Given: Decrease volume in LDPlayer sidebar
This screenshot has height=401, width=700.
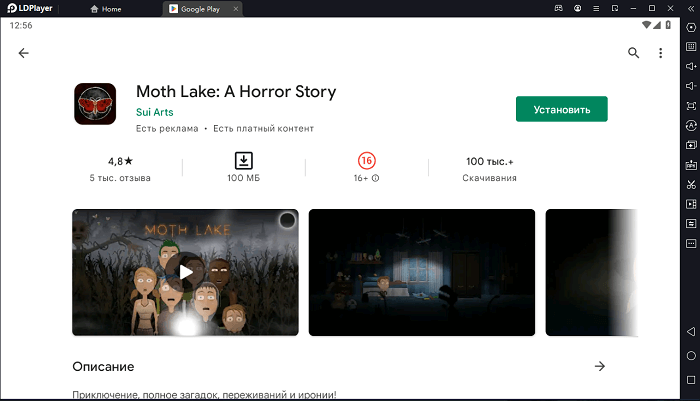Looking at the screenshot, I should pos(691,86).
